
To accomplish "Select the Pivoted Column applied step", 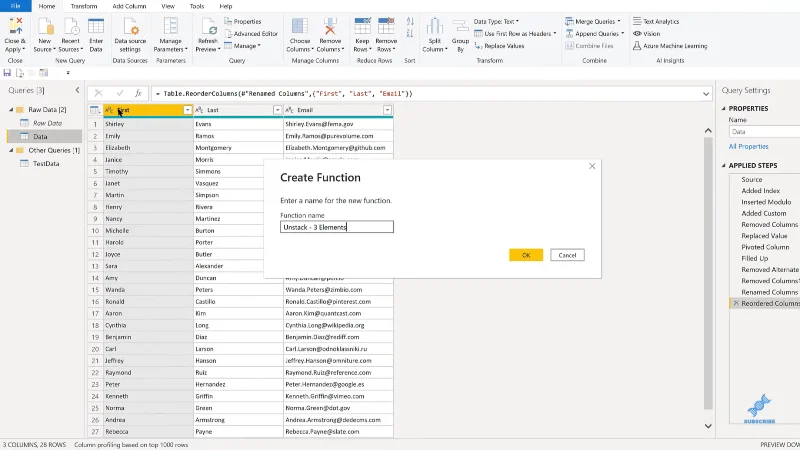I will click(x=765, y=247).
